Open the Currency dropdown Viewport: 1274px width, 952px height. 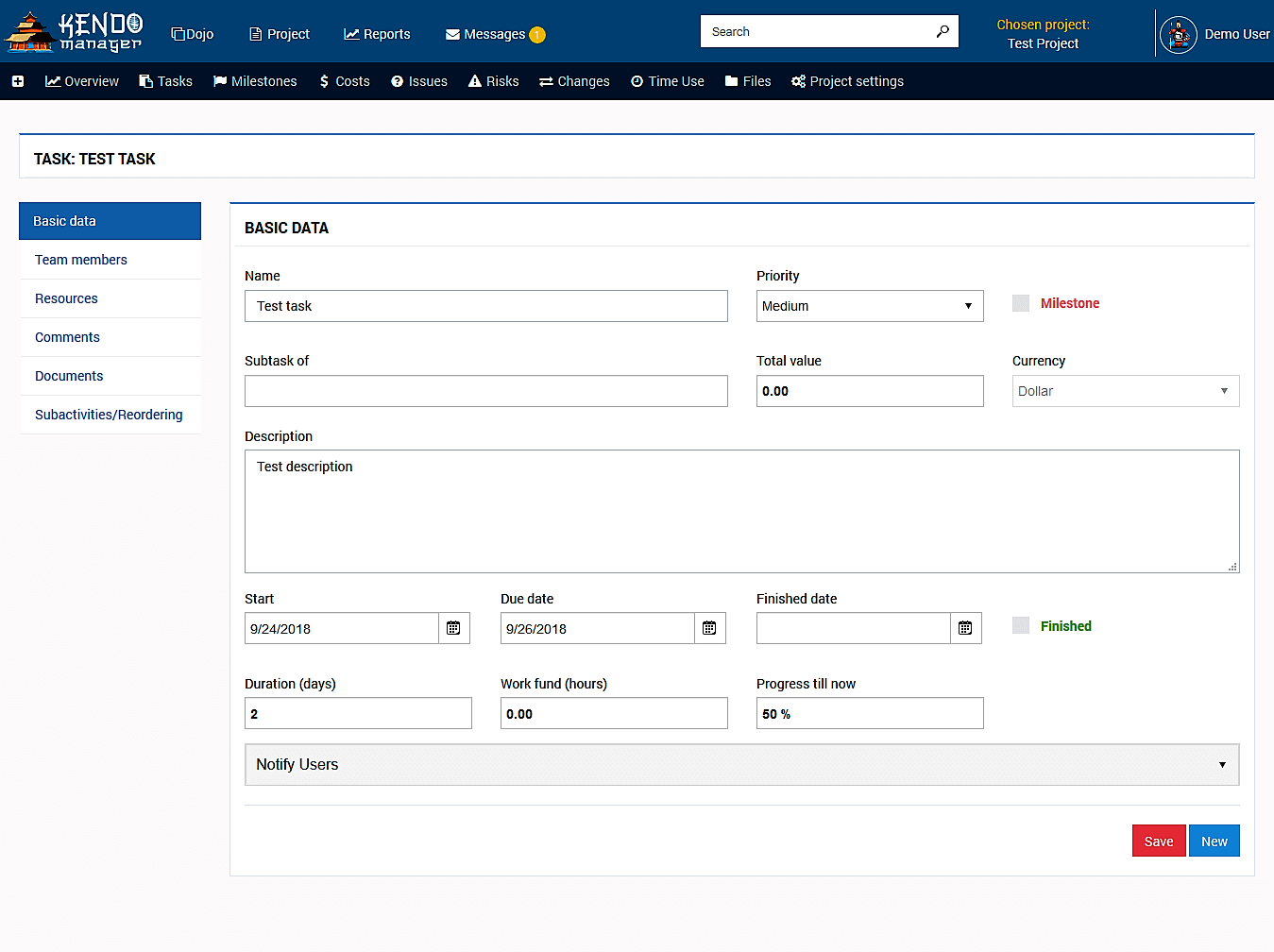coord(1126,391)
